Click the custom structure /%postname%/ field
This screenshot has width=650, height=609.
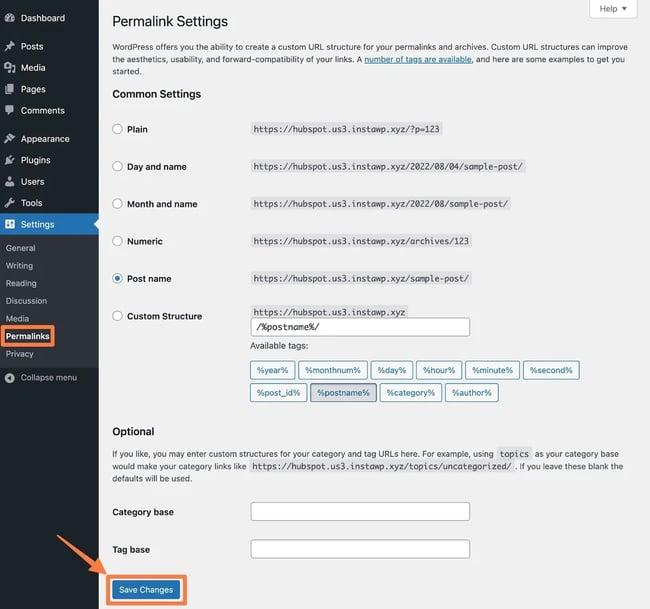(x=360, y=327)
